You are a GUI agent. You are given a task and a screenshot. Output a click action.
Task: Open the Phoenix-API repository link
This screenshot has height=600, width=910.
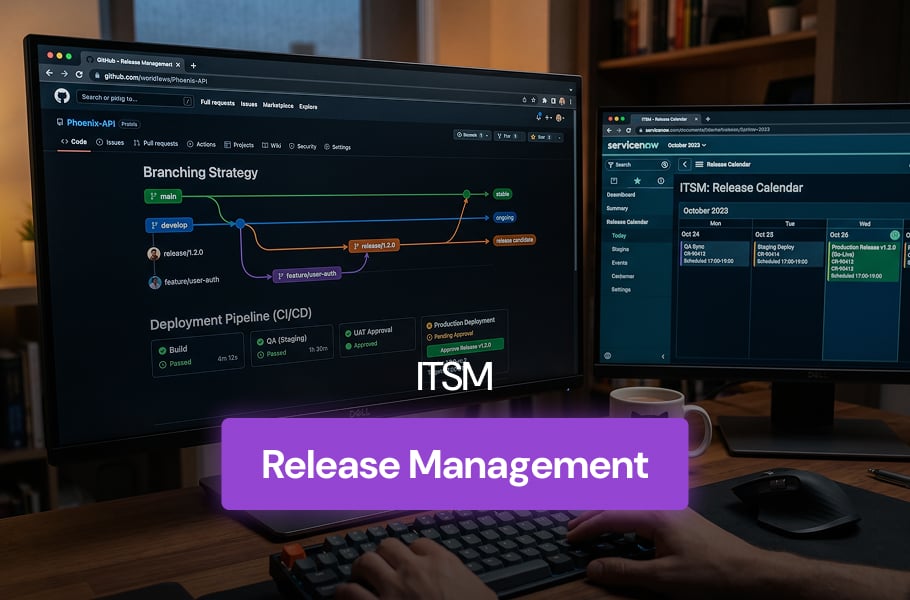click(91, 123)
